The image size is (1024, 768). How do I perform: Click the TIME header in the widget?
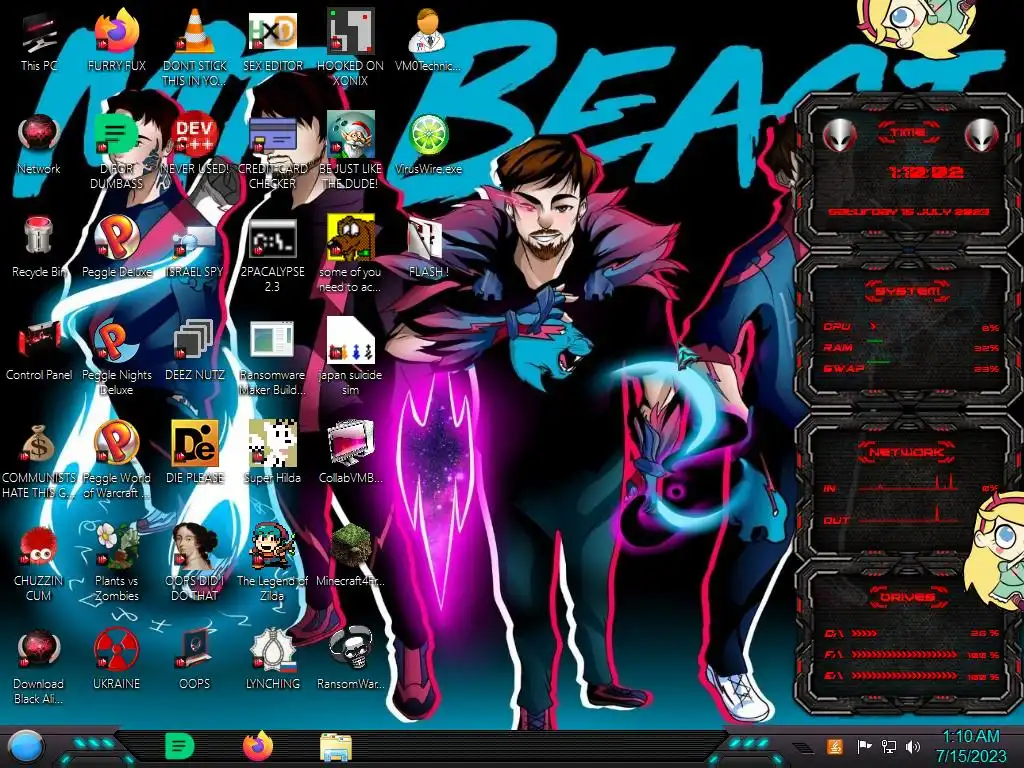click(x=908, y=133)
